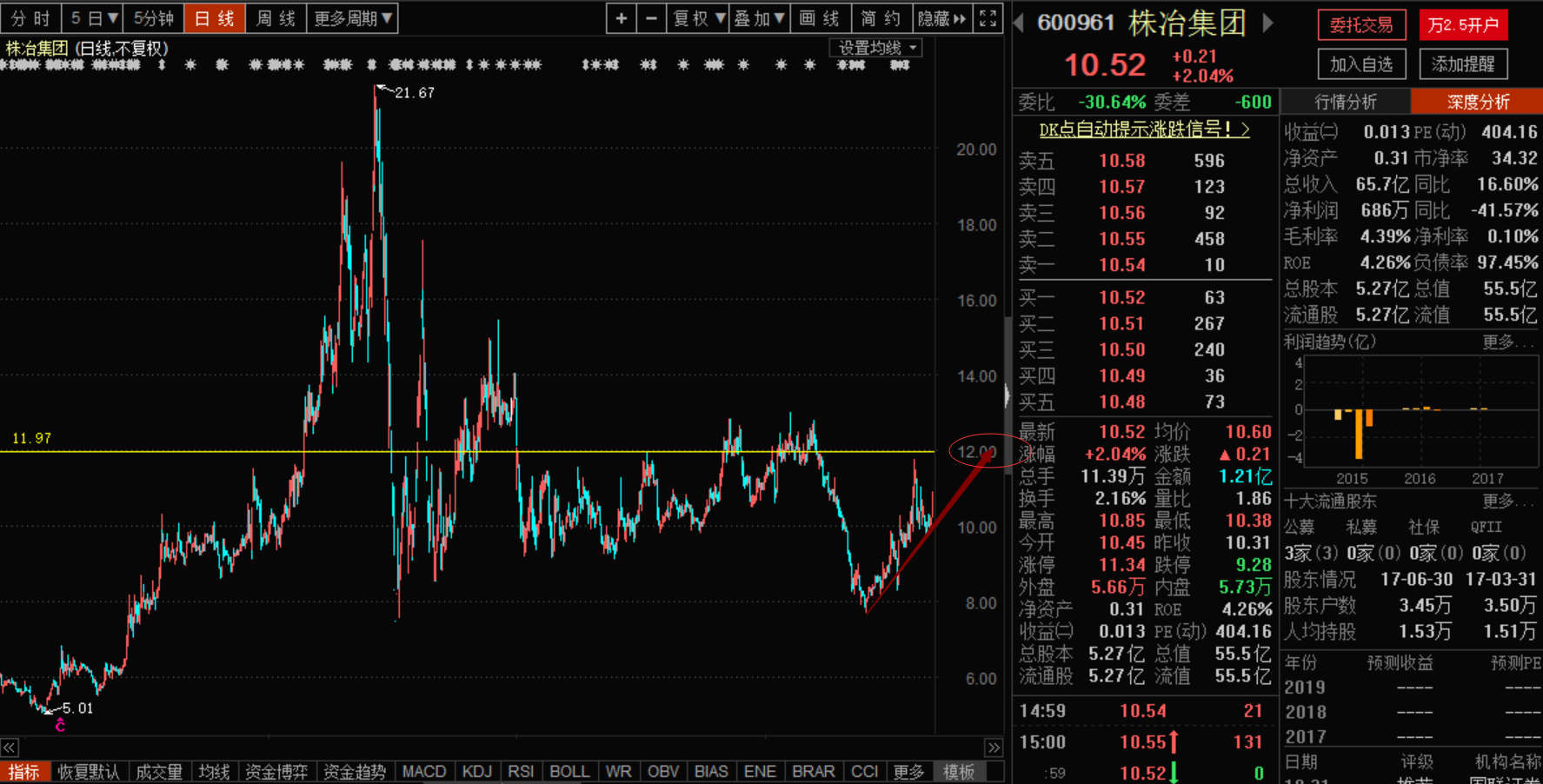The width and height of the screenshot is (1543, 784).
Task: Expand 十大流通股东 更多 link
Action: pyautogui.click(x=1507, y=502)
